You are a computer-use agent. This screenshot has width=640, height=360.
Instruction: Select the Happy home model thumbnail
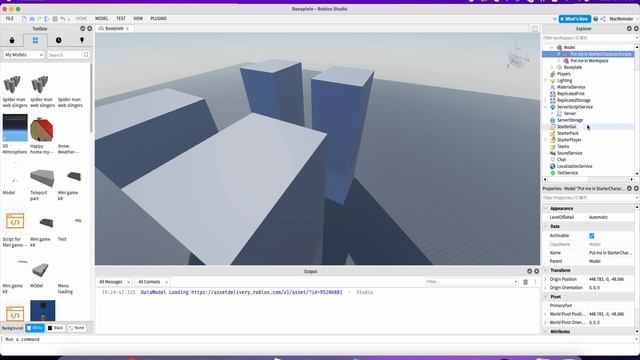[x=42, y=129]
